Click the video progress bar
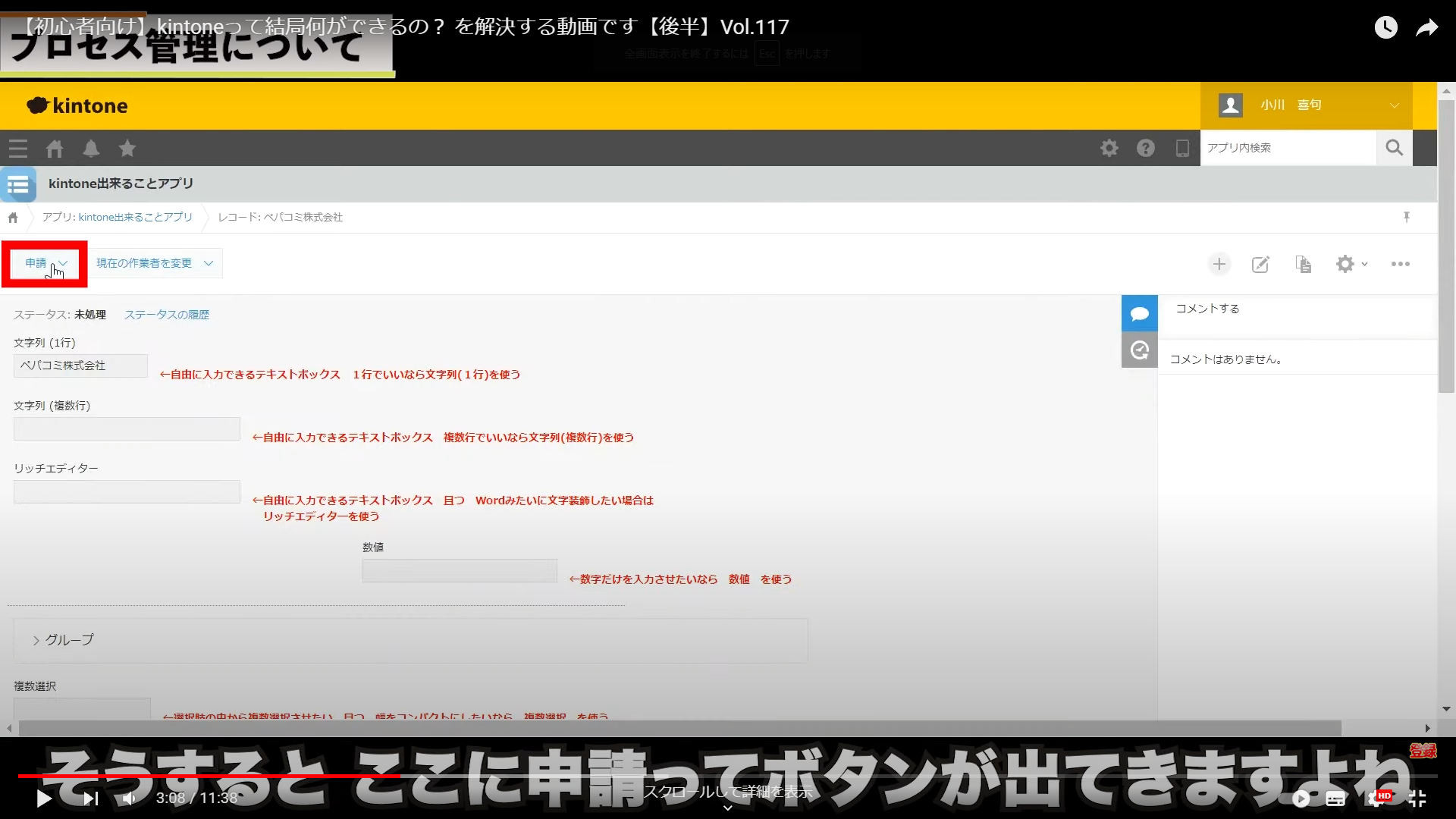 (x=728, y=776)
